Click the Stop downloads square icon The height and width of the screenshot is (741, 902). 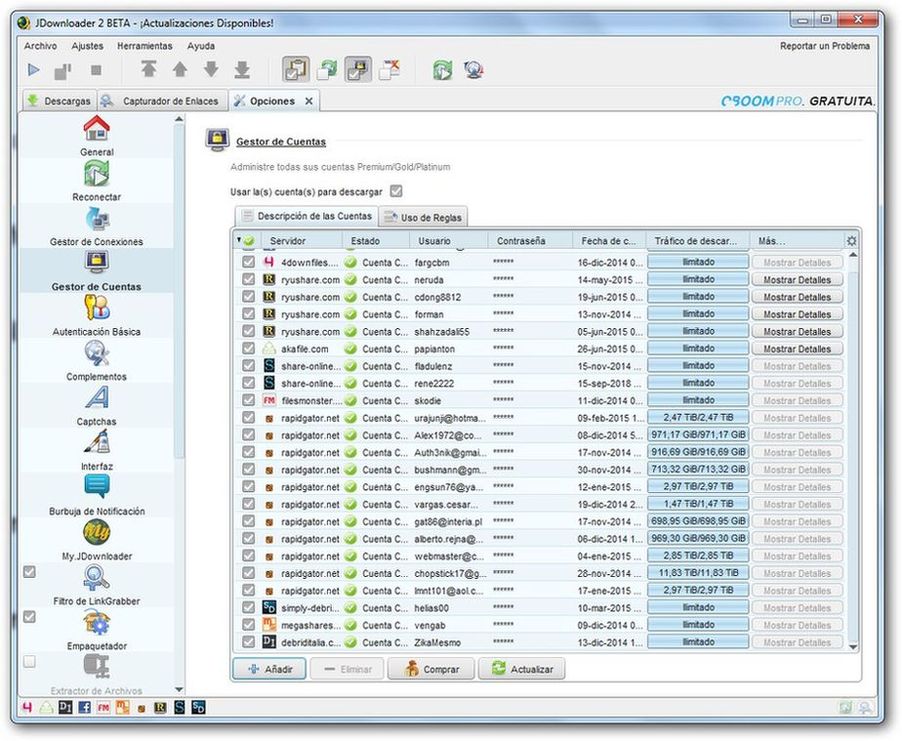click(x=96, y=70)
